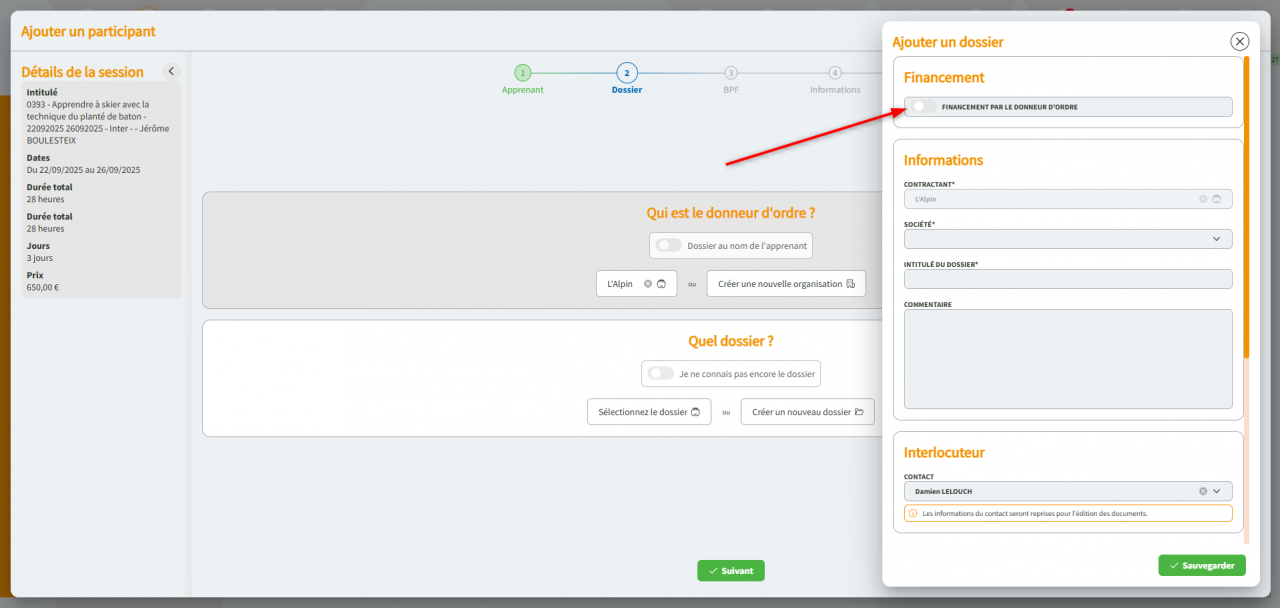The image size is (1280, 608).
Task: Open the BPF step
Action: [731, 74]
